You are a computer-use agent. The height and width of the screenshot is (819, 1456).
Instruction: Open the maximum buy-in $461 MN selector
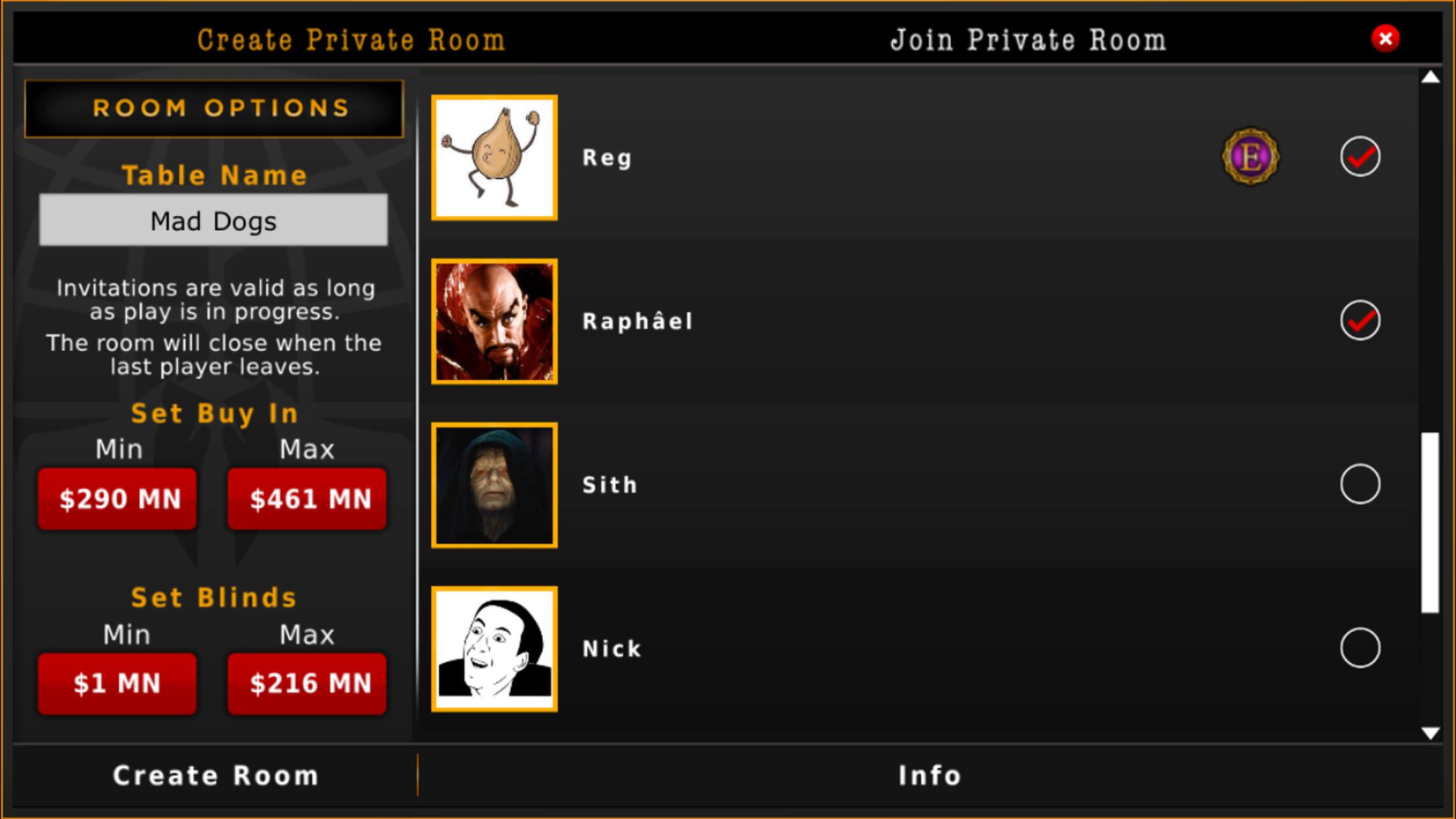[x=307, y=499]
